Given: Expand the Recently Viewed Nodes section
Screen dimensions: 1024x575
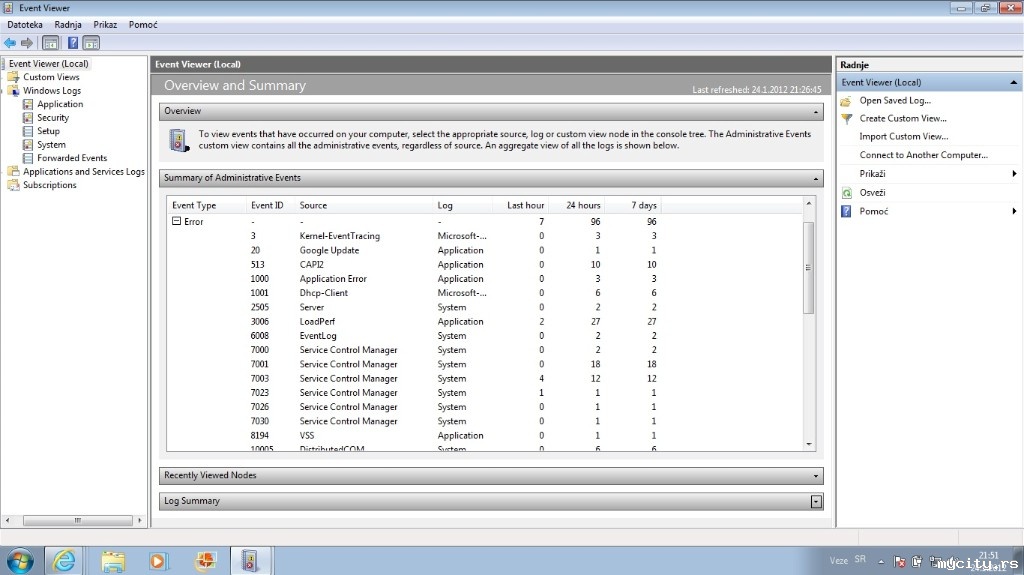Looking at the screenshot, I should point(816,476).
